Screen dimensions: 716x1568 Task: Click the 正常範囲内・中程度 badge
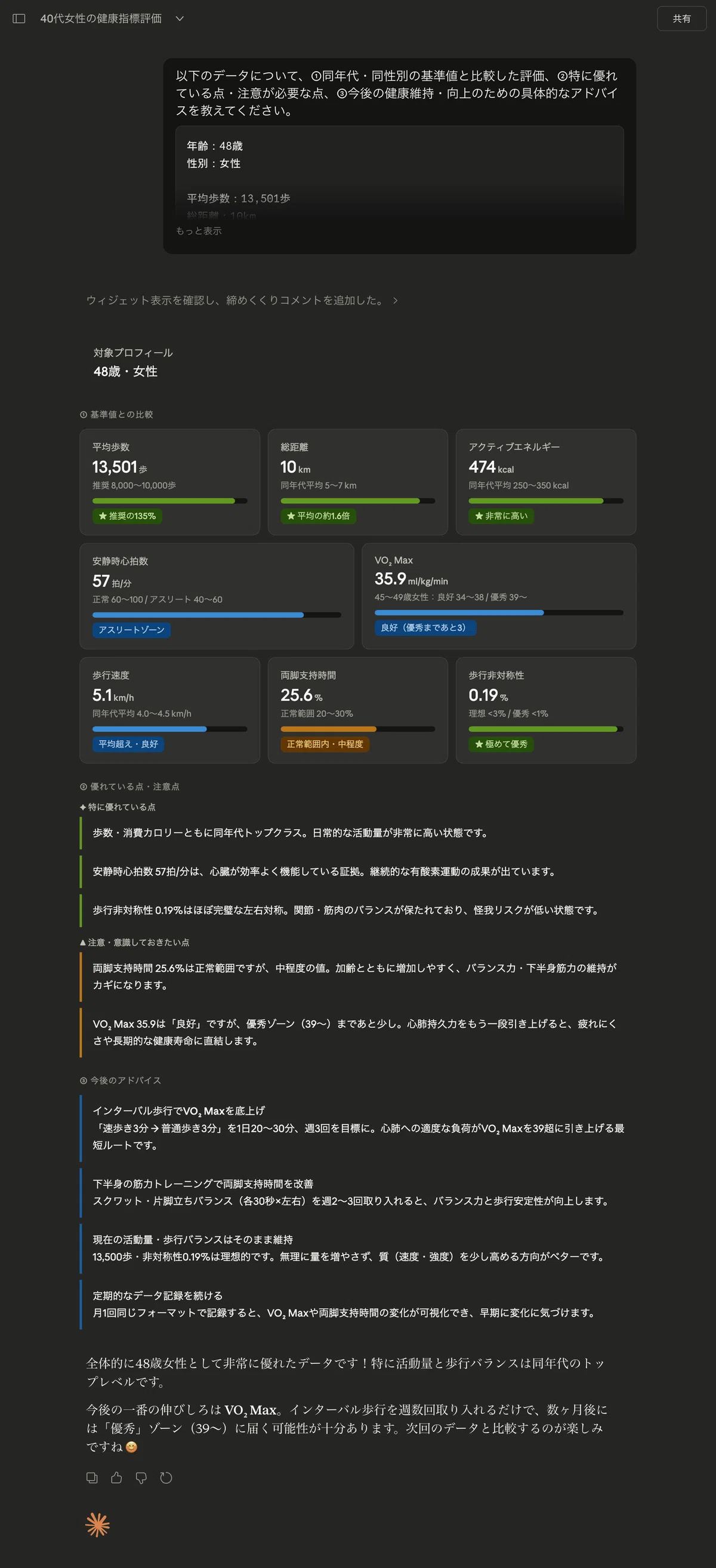tap(325, 744)
